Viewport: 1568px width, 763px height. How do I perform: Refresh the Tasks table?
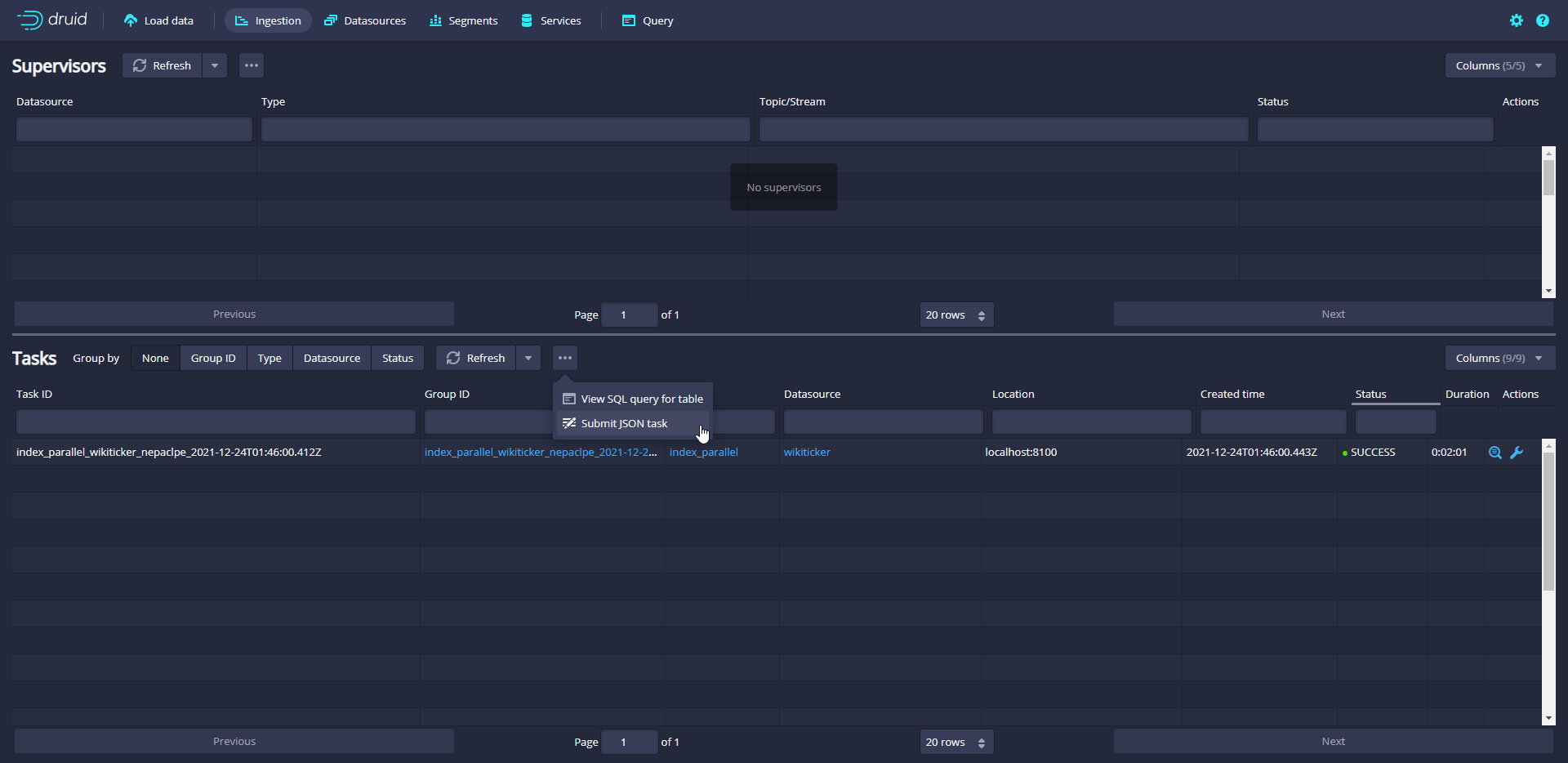click(x=476, y=358)
